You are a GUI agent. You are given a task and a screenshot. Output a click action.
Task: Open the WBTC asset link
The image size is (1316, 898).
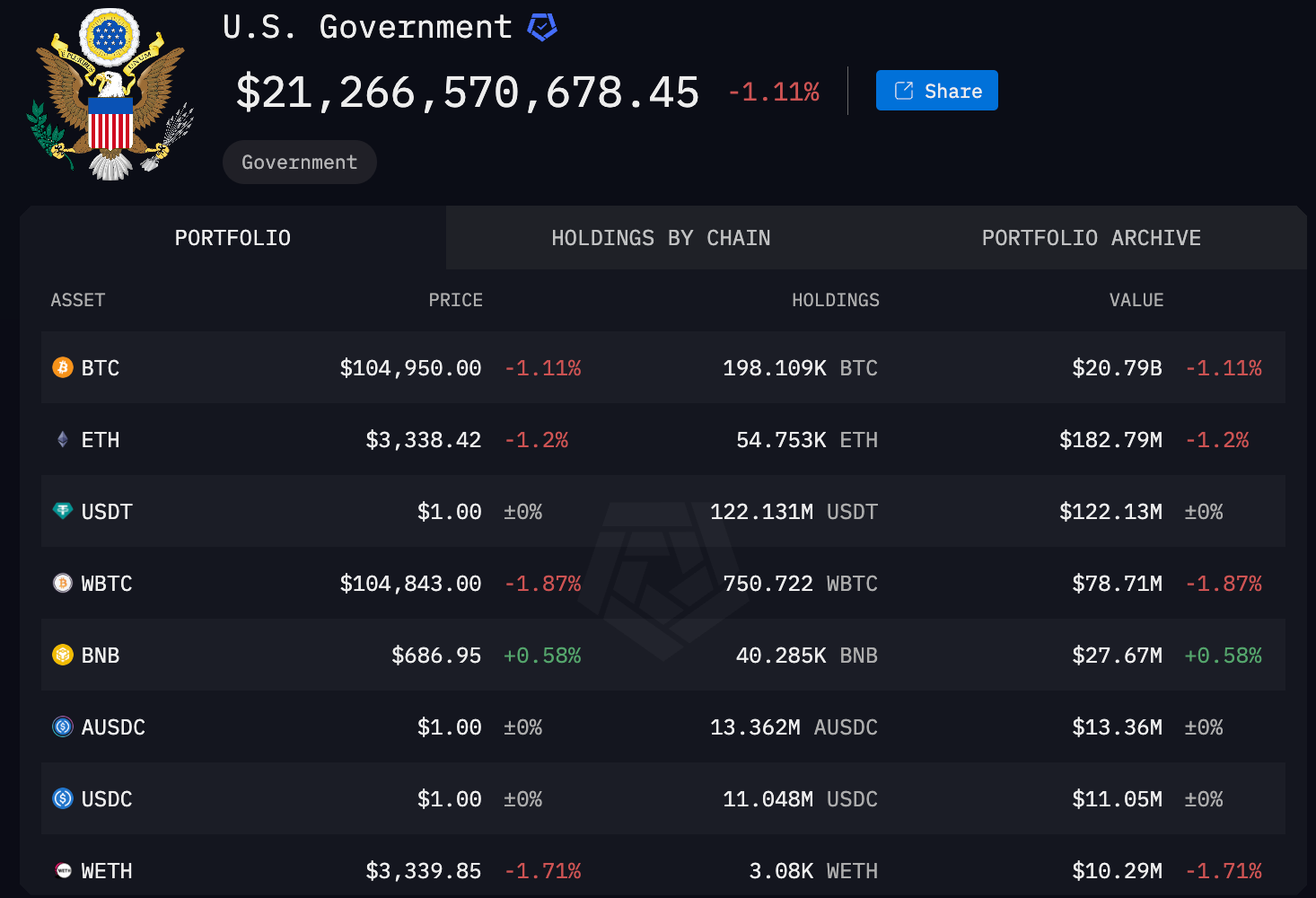tap(107, 584)
